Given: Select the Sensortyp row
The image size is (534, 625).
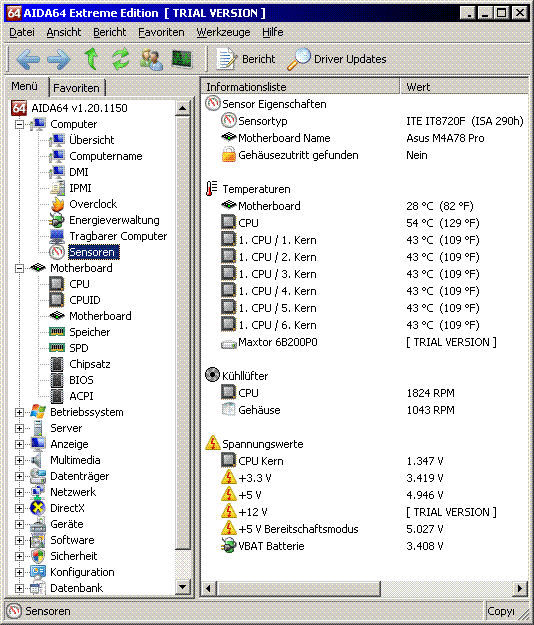Looking at the screenshot, I should tap(366, 121).
